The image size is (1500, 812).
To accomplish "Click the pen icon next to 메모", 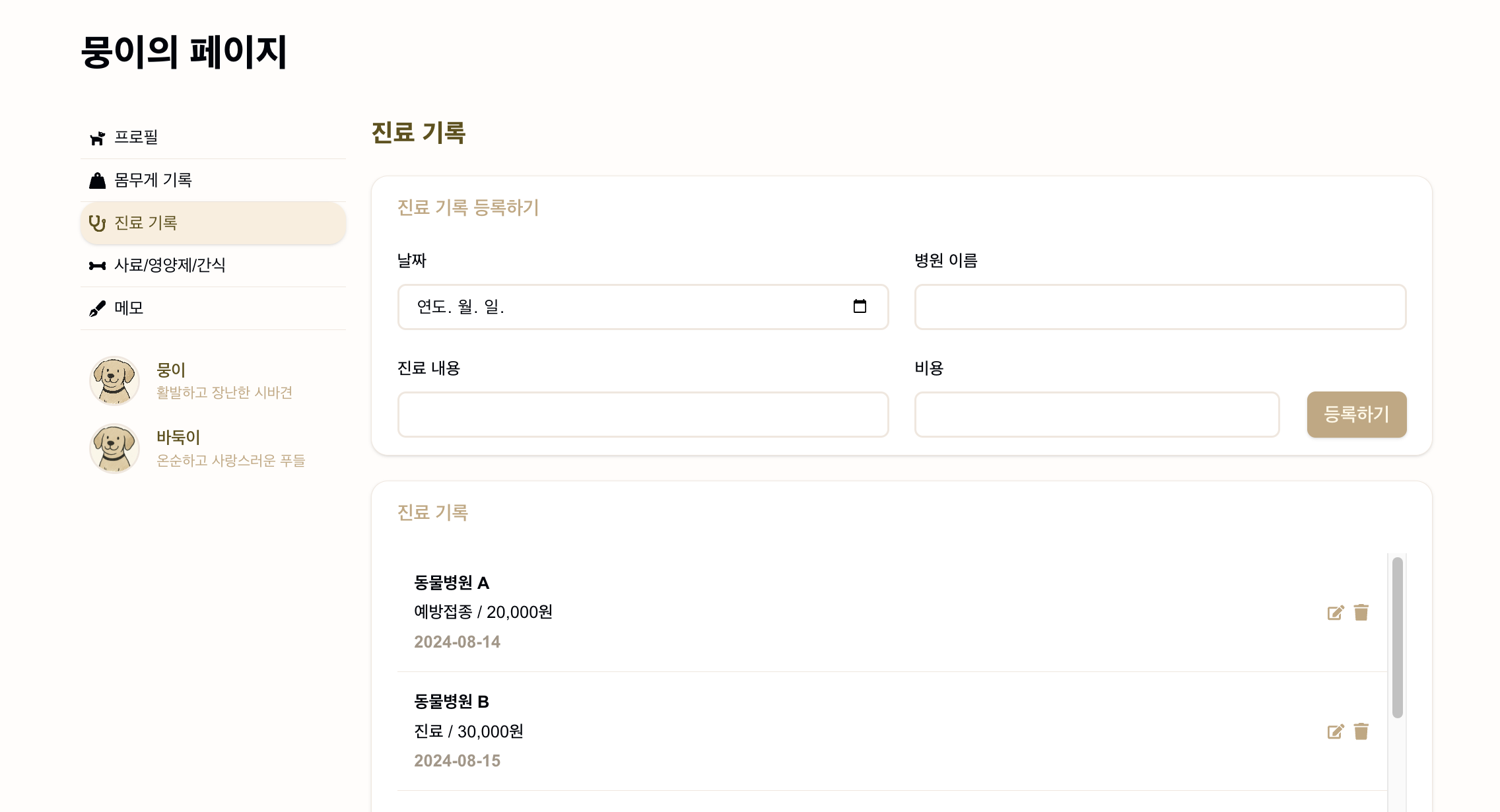I will tap(97, 308).
